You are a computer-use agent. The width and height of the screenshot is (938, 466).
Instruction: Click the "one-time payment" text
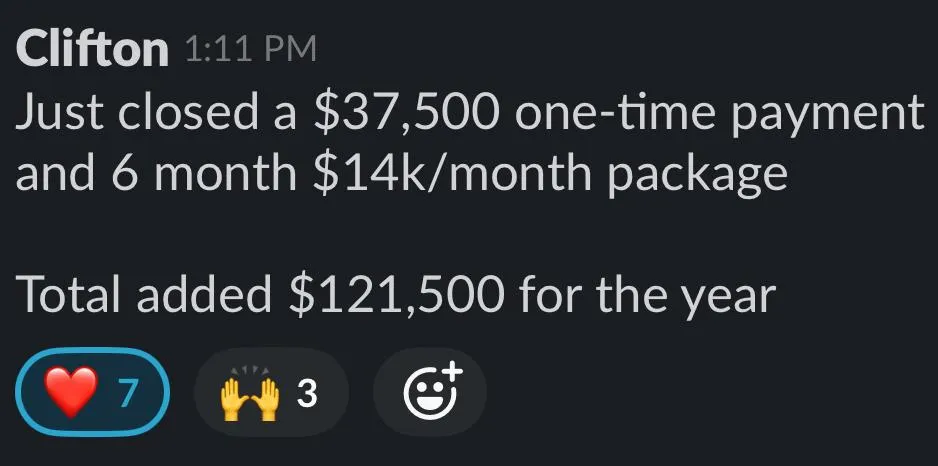(x=720, y=115)
